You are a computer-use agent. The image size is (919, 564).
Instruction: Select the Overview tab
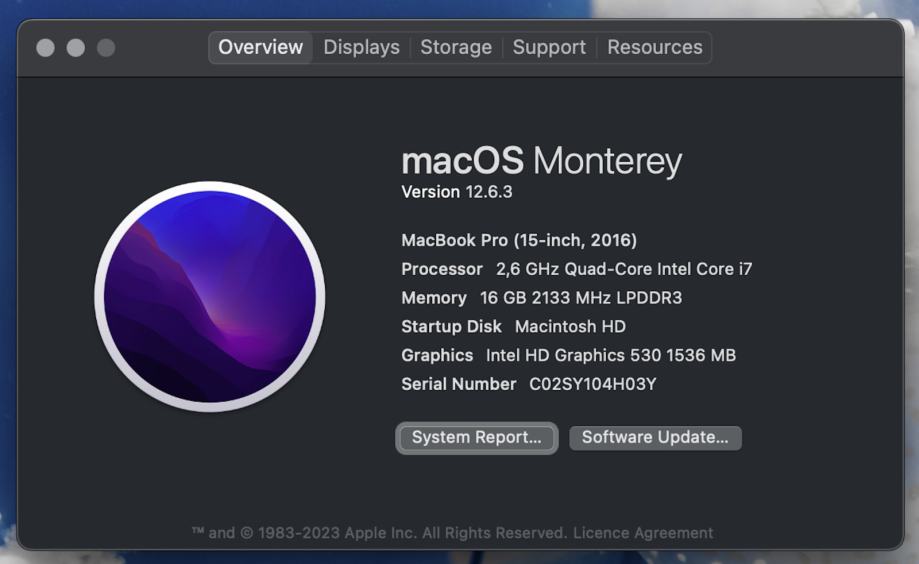(x=260, y=47)
